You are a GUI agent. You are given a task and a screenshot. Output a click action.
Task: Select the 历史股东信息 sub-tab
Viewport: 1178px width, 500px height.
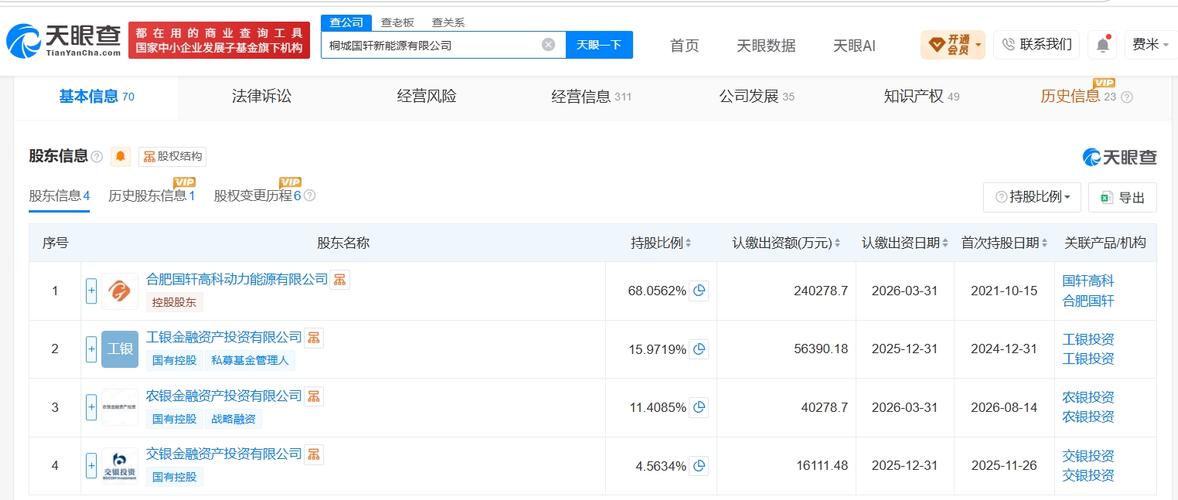pyautogui.click(x=152, y=196)
